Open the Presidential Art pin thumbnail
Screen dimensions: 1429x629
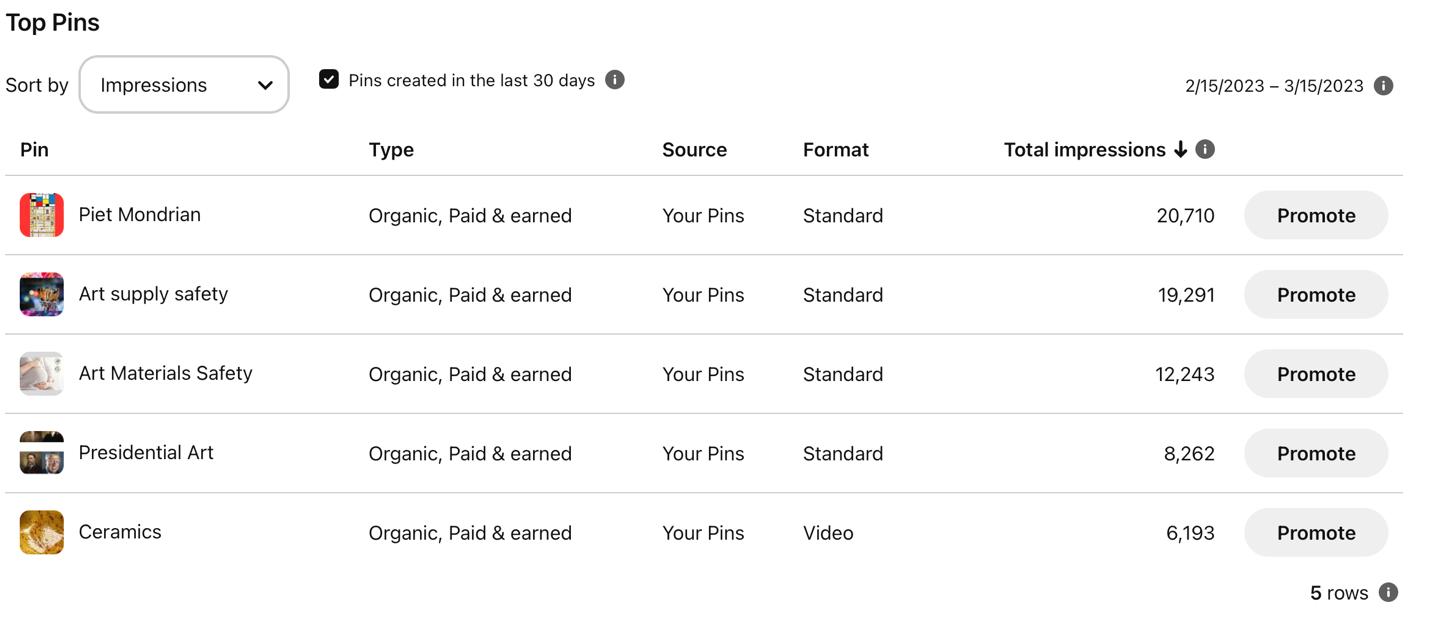point(42,453)
